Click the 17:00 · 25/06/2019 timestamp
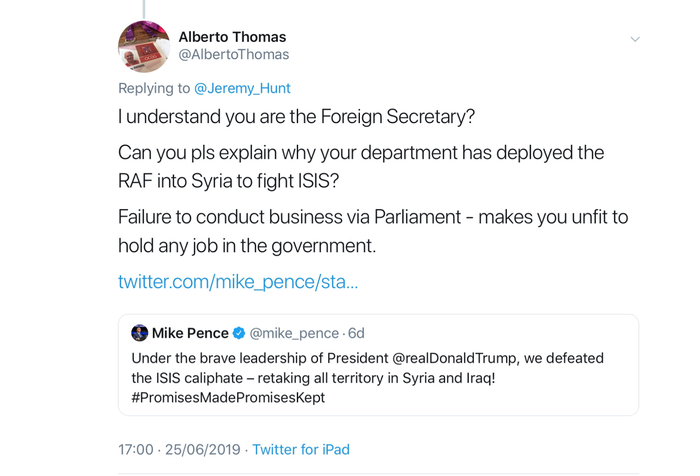Screen dimensions: 700x476 click(179, 450)
